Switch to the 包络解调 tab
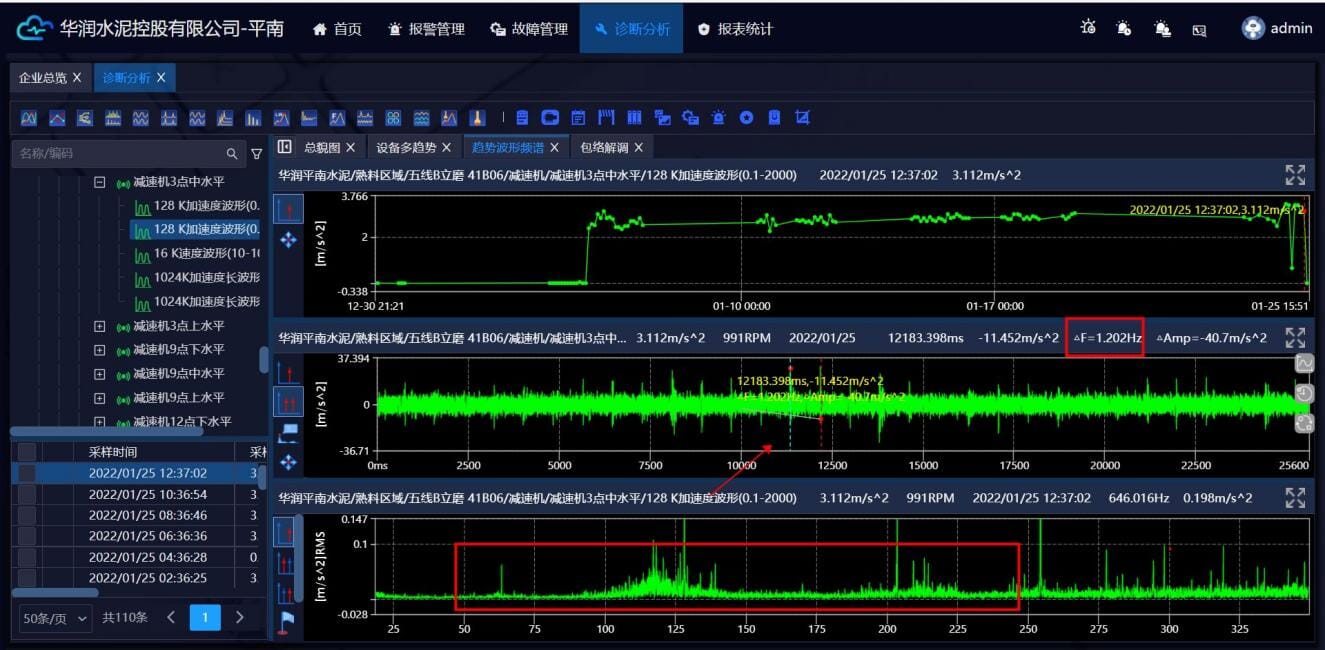This screenshot has height=650, width=1325. pos(604,147)
